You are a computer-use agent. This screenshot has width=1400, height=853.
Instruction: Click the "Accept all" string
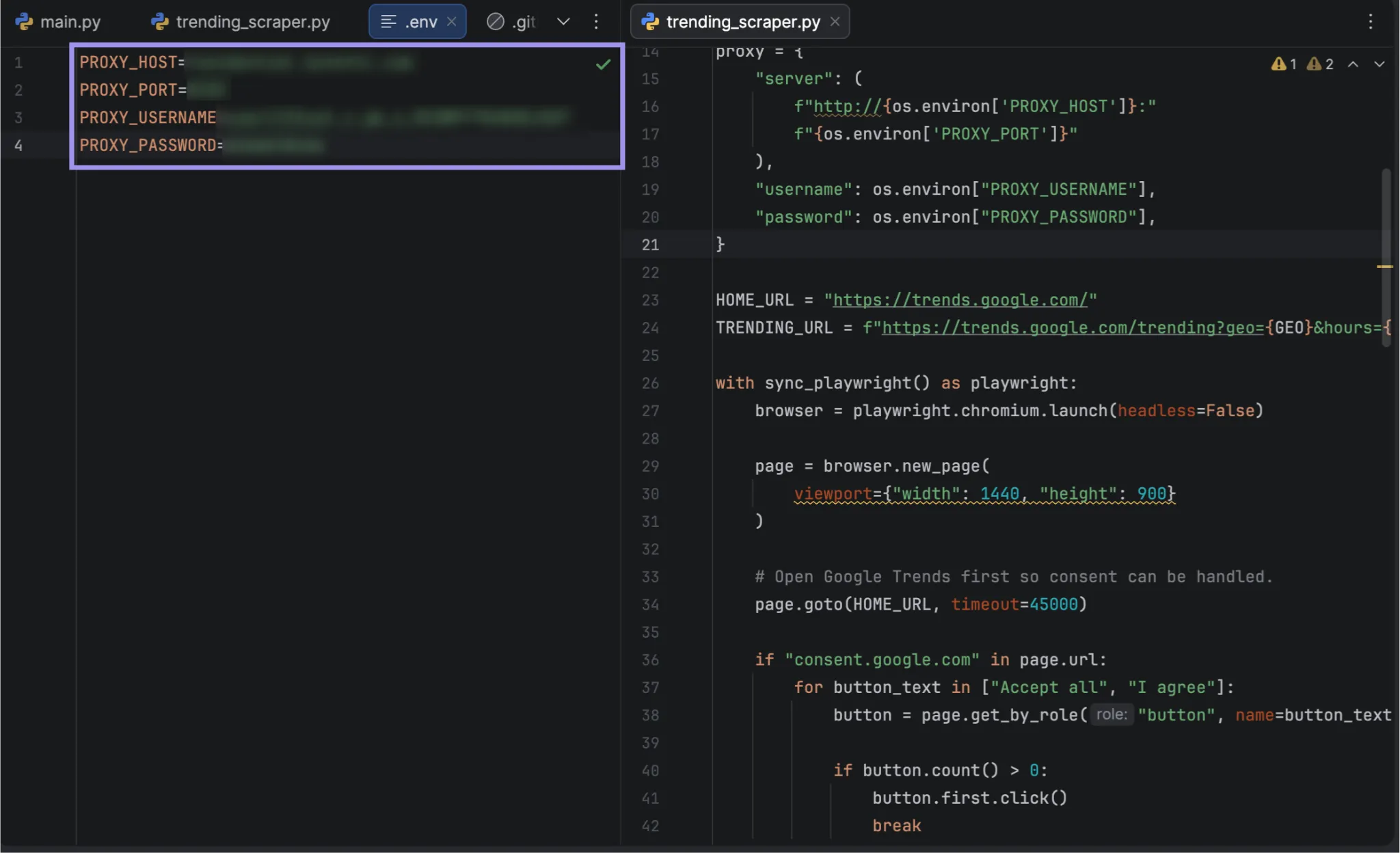pyautogui.click(x=1049, y=688)
